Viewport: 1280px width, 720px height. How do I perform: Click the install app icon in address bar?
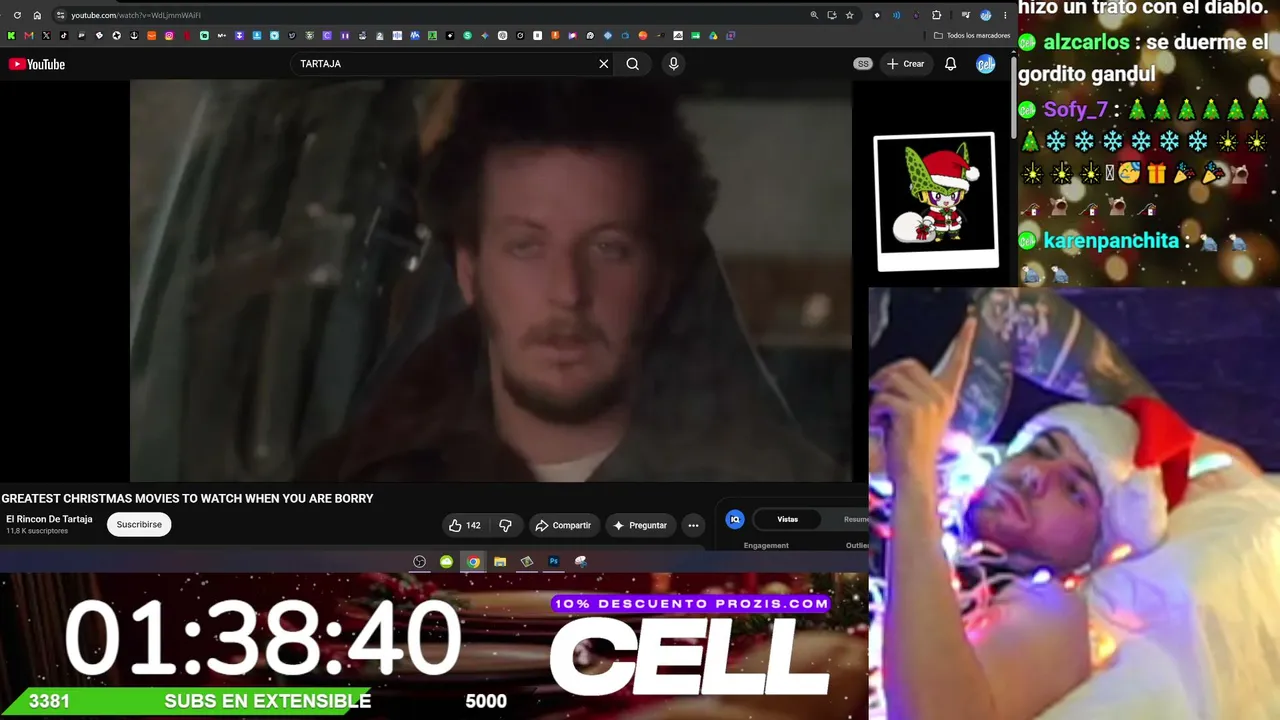(831, 15)
